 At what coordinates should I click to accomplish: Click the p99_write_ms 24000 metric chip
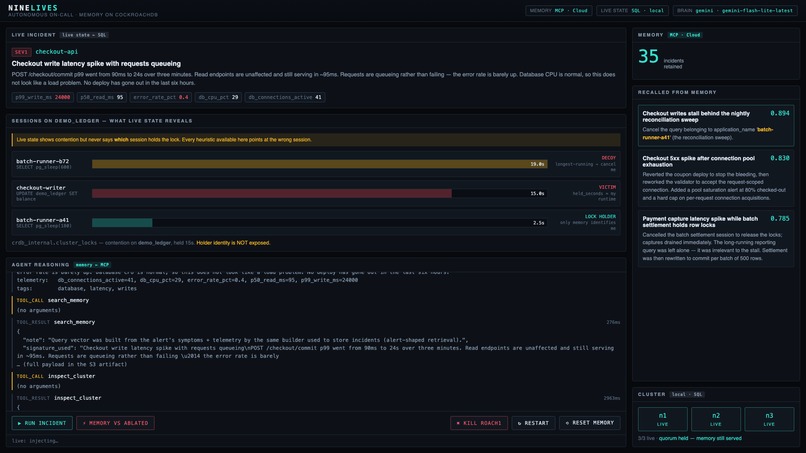[43, 97]
